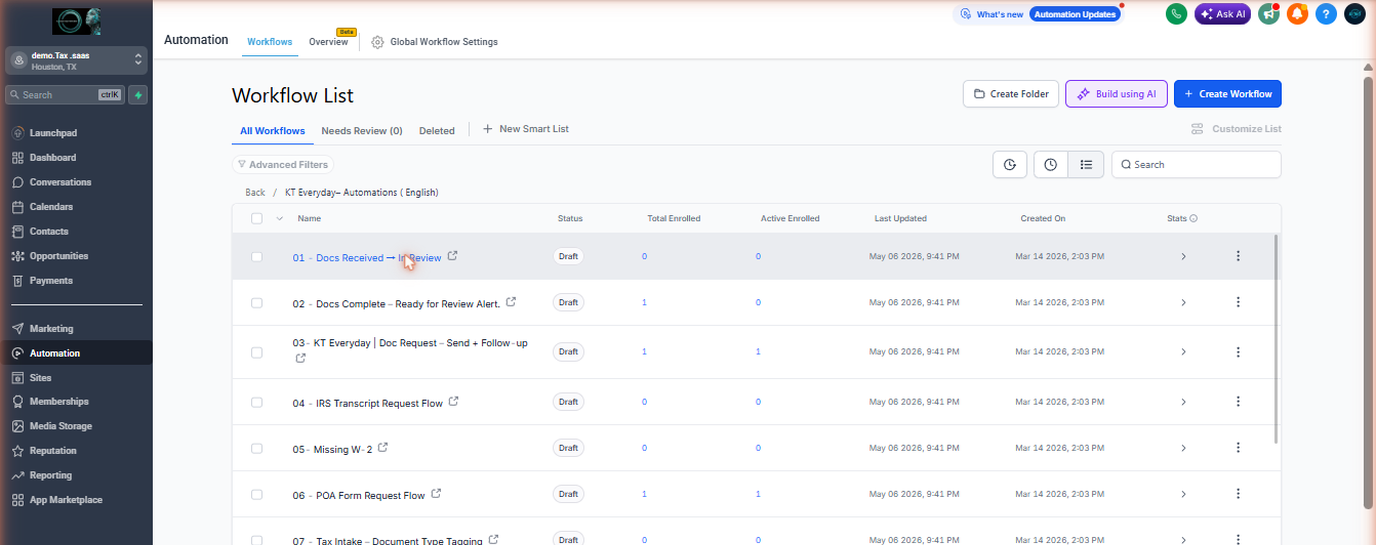Switch to the Overview beta tab
Image resolution: width=1376 pixels, height=545 pixels.
(329, 42)
